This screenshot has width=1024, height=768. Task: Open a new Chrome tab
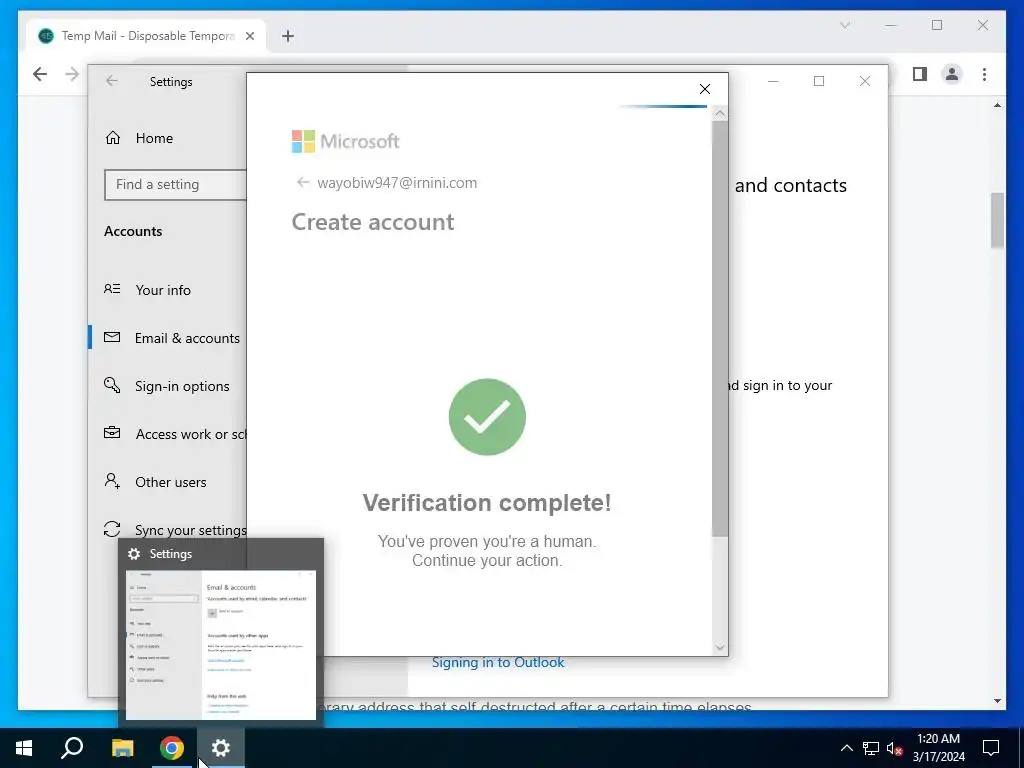[288, 36]
